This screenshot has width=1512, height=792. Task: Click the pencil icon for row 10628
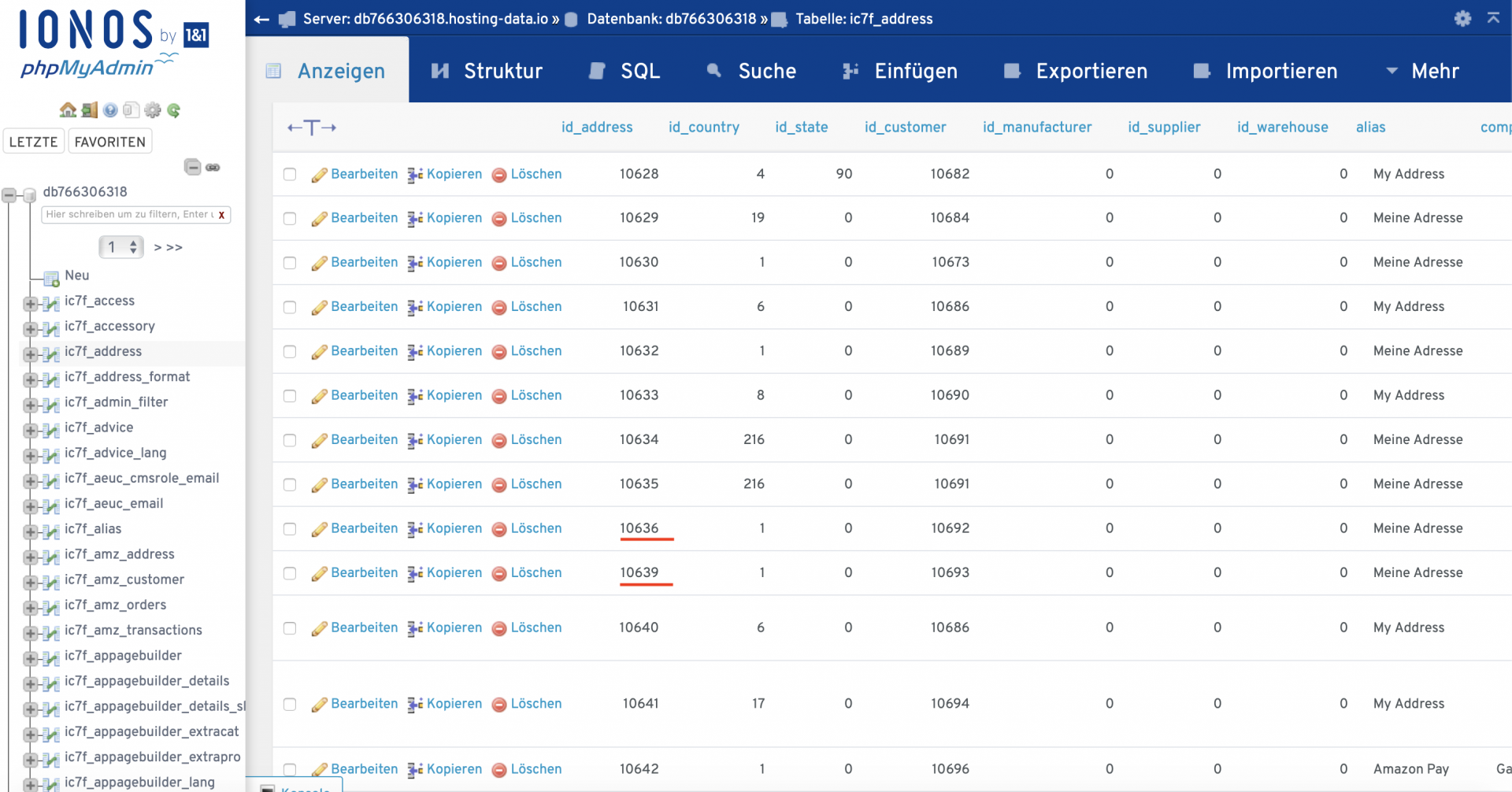pyautogui.click(x=319, y=175)
